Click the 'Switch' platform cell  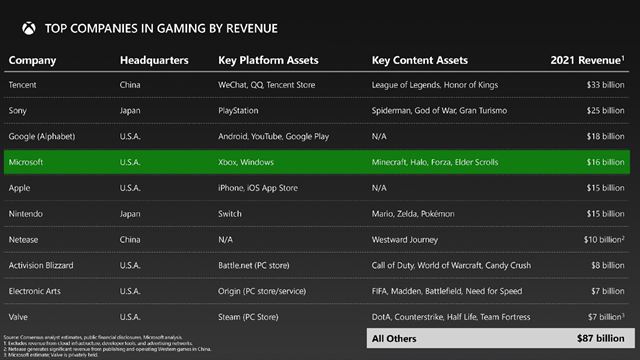click(230, 214)
